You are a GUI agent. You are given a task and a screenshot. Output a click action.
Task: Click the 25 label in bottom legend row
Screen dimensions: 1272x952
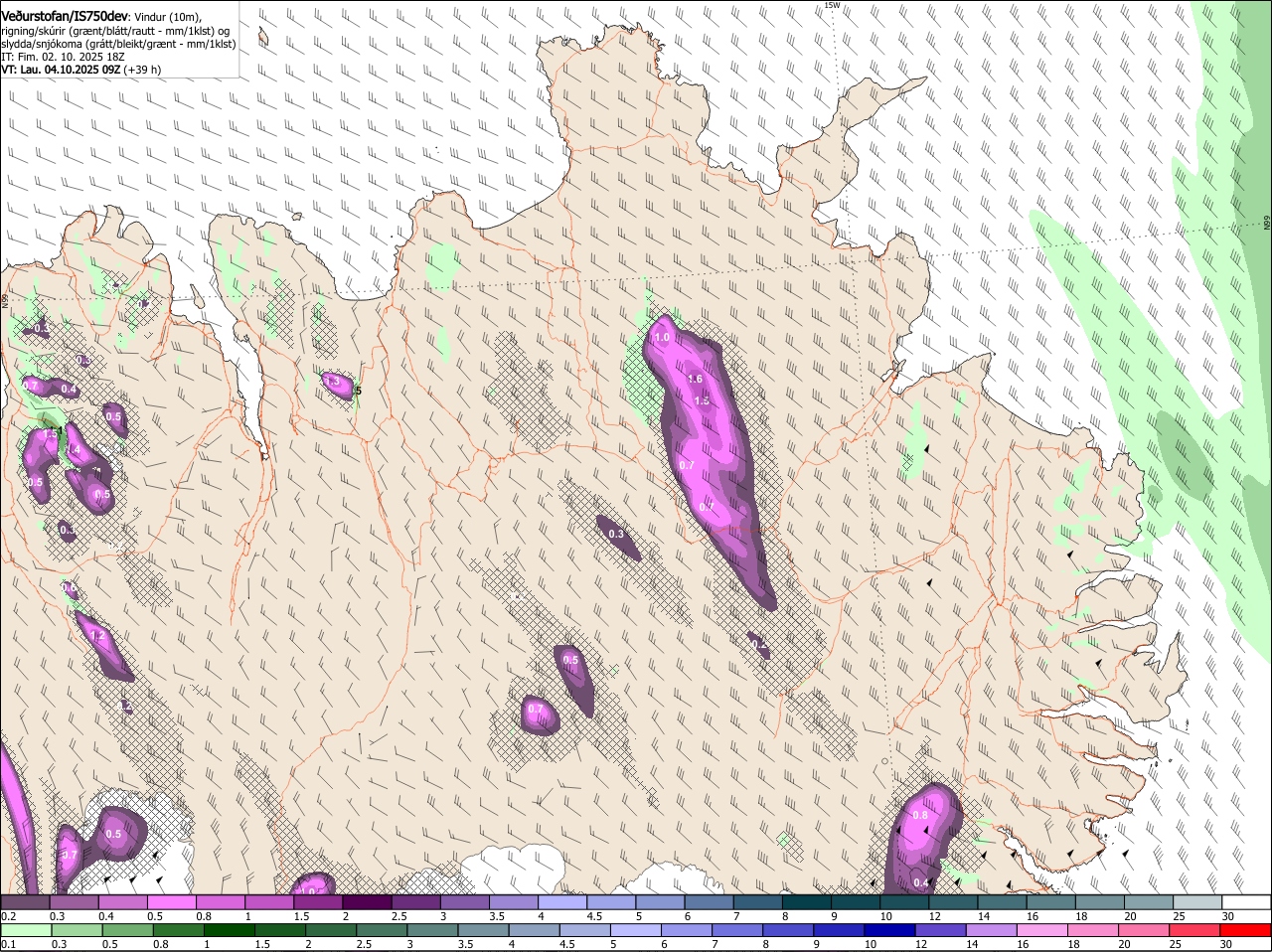(1176, 945)
